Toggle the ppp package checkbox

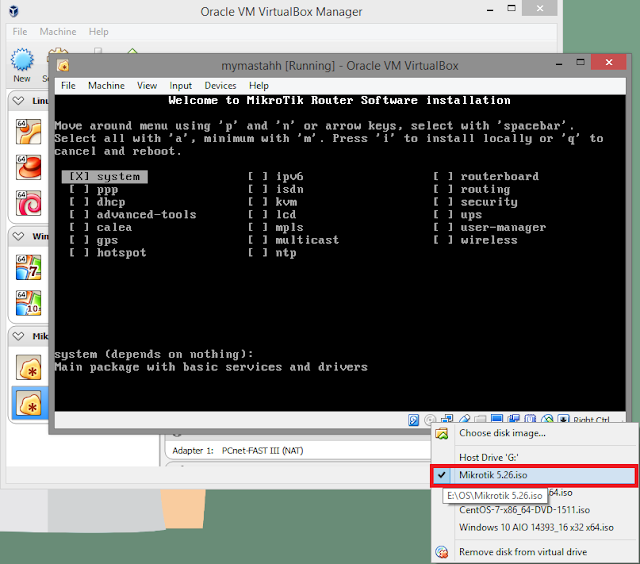79,189
